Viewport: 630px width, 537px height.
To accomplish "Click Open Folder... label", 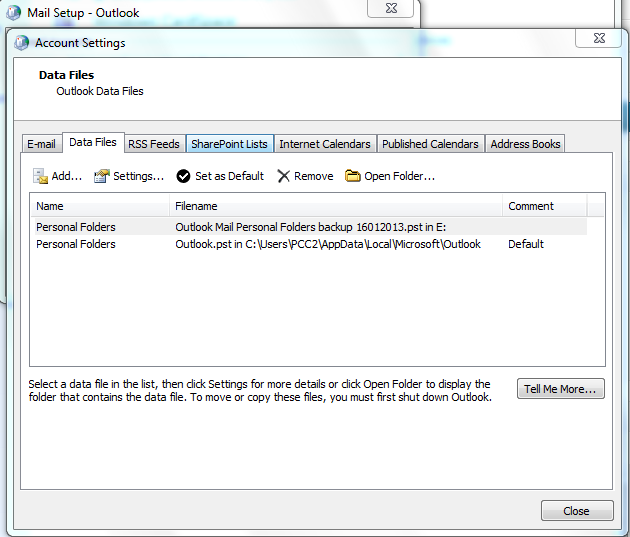I will pyautogui.click(x=399, y=176).
